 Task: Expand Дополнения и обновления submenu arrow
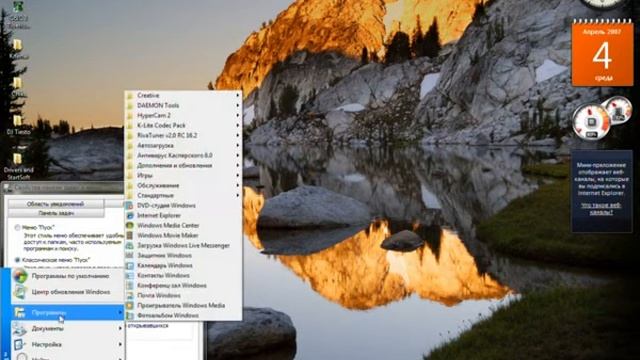click(x=238, y=165)
